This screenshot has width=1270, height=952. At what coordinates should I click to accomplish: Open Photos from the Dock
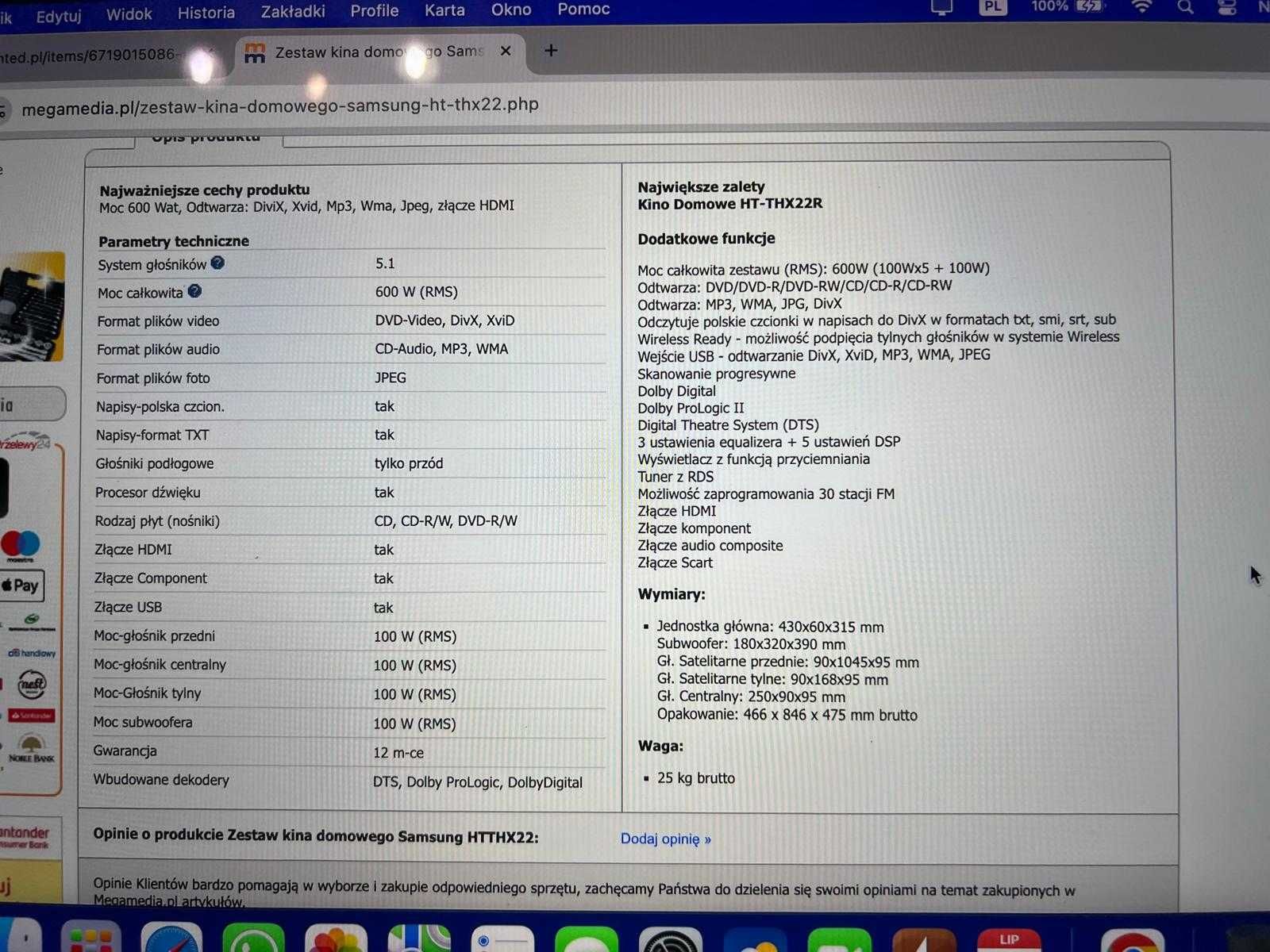pos(336,938)
